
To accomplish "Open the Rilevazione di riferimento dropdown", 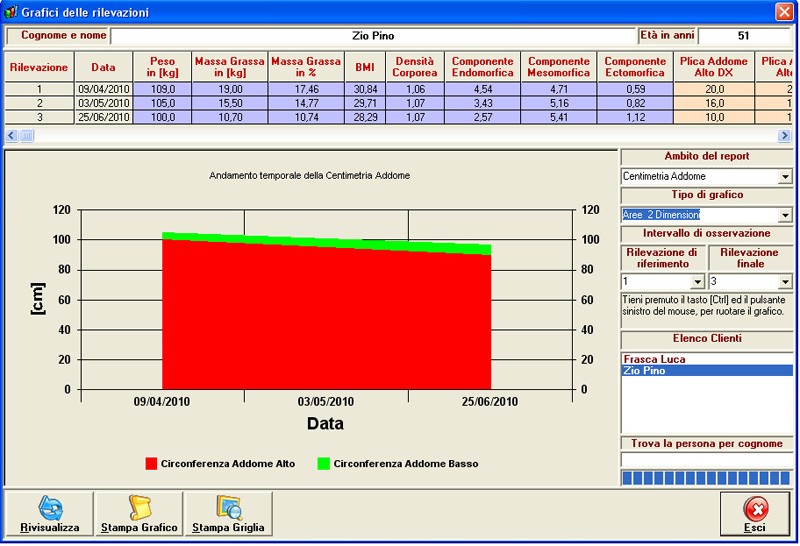I will (x=698, y=281).
